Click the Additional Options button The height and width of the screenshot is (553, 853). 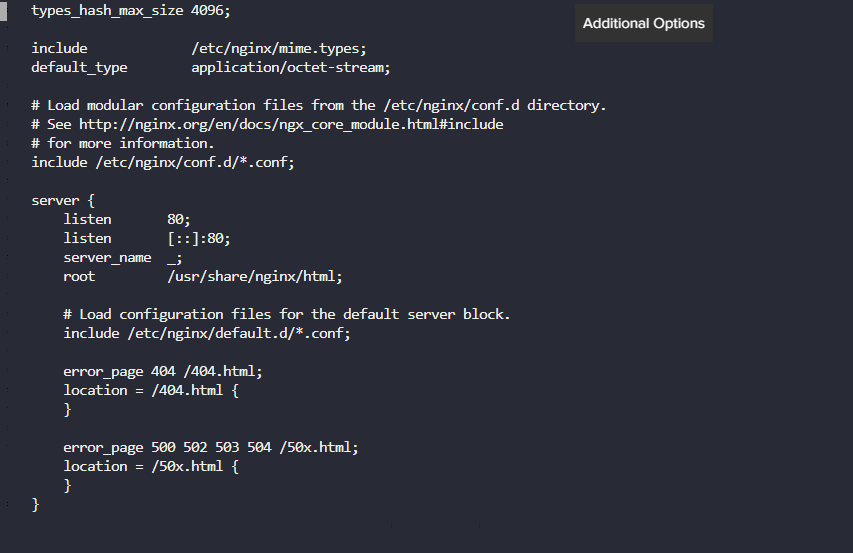pyautogui.click(x=643, y=23)
